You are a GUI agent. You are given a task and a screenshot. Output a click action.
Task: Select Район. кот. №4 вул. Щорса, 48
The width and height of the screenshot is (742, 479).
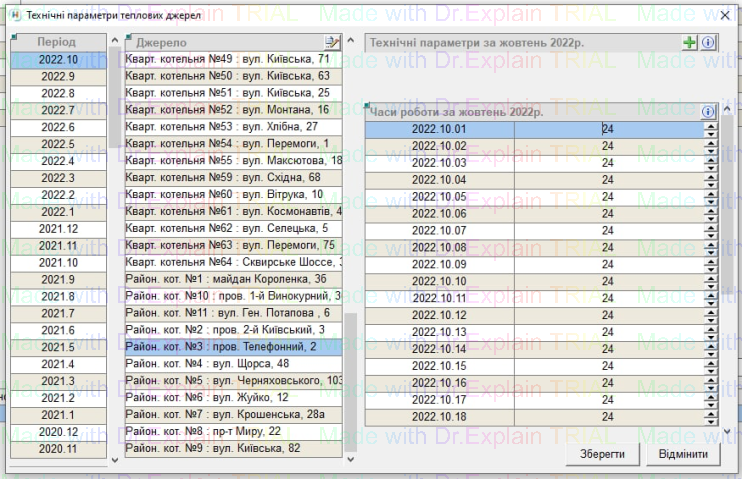tap(232, 363)
